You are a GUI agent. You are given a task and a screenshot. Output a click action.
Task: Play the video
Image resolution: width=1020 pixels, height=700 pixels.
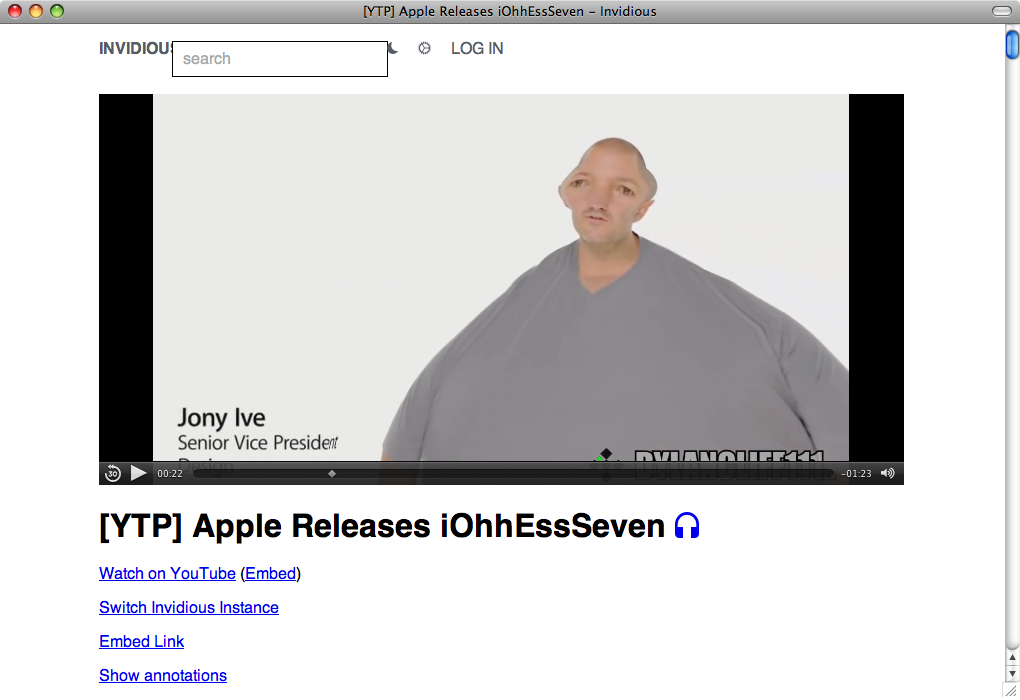(138, 473)
